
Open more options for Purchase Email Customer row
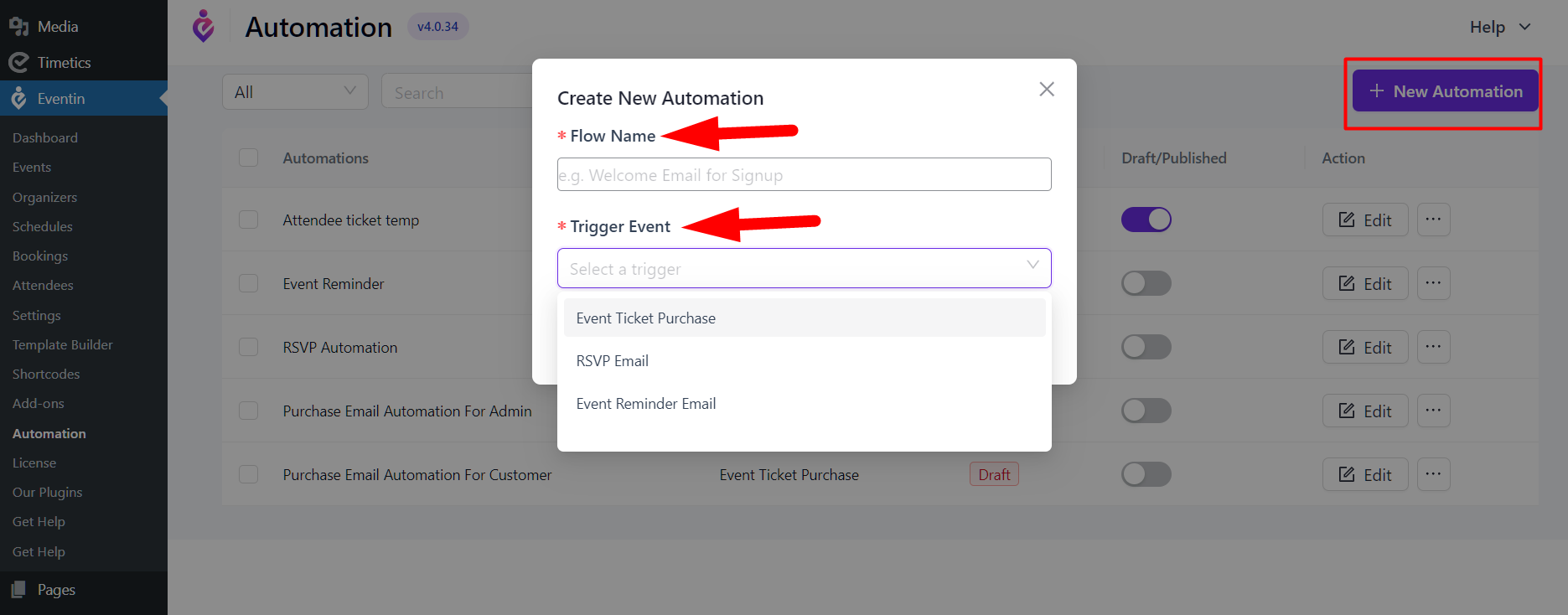(1433, 474)
